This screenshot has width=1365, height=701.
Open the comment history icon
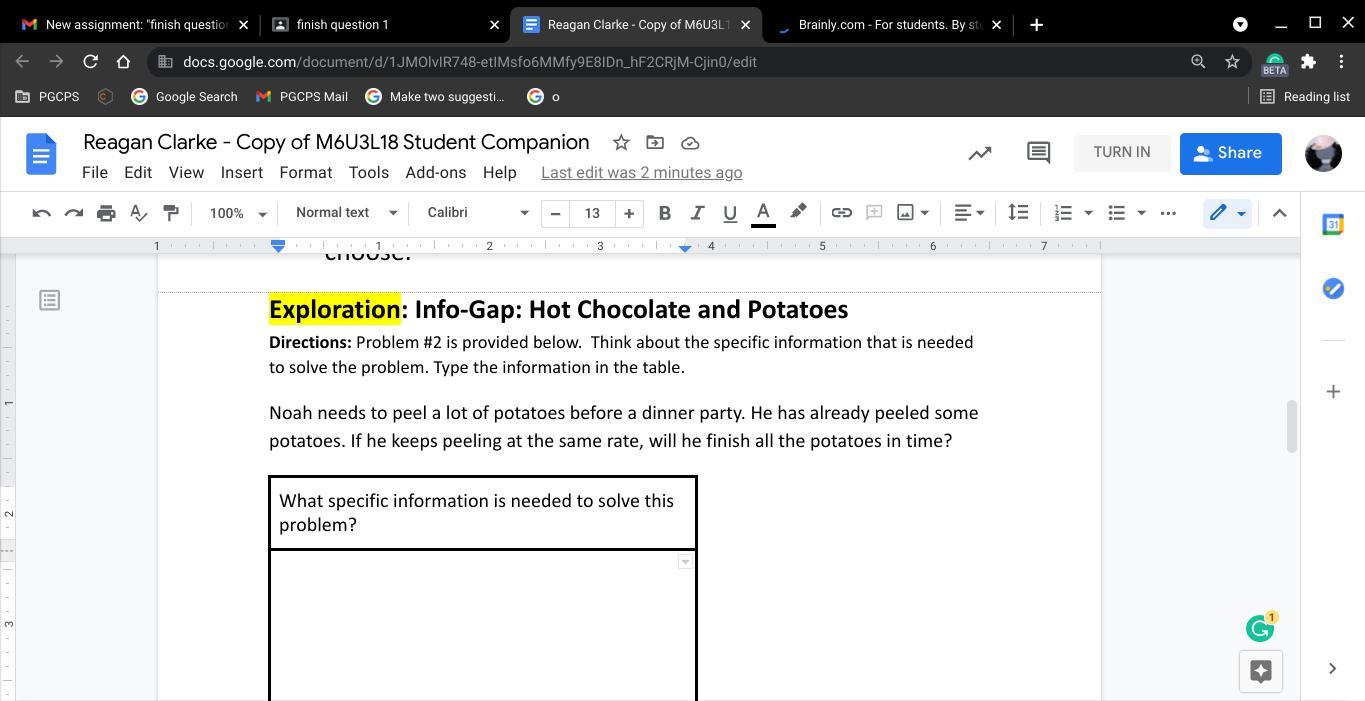coord(1038,153)
